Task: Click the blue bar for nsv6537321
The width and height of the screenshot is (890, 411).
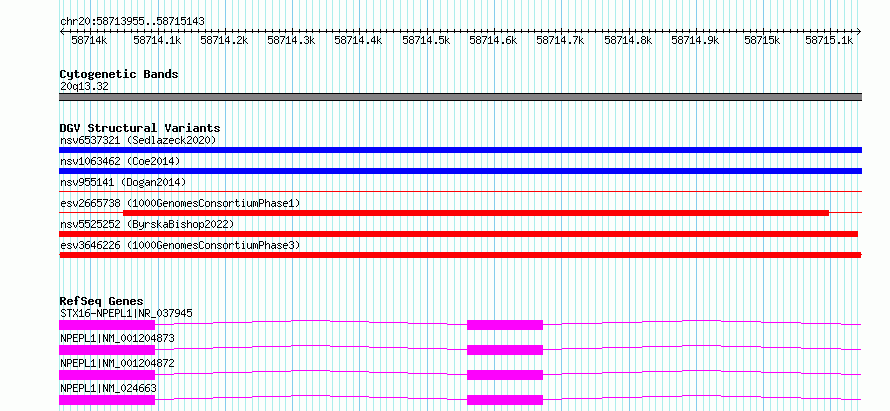Action: (460, 150)
